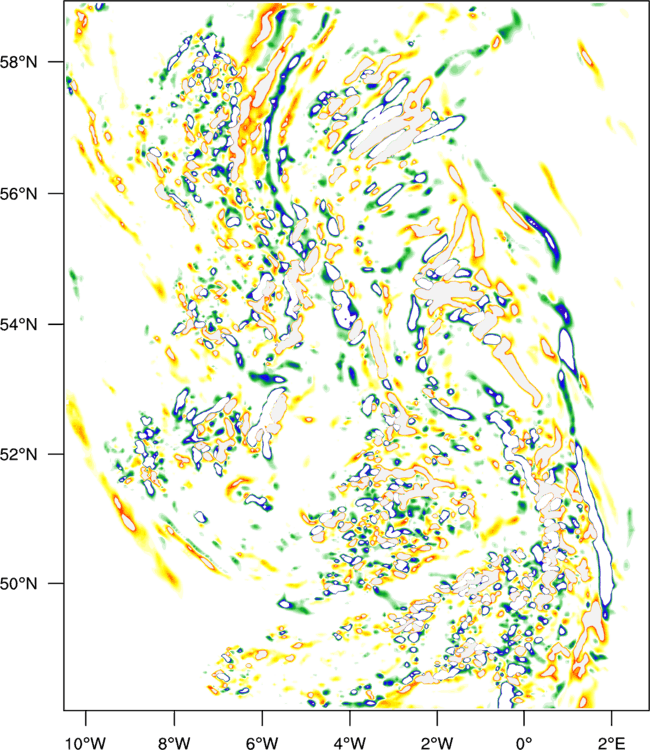Image resolution: width=650 pixels, height=750 pixels.
Task: Click the 6°W longitude label
Action: (x=262, y=743)
